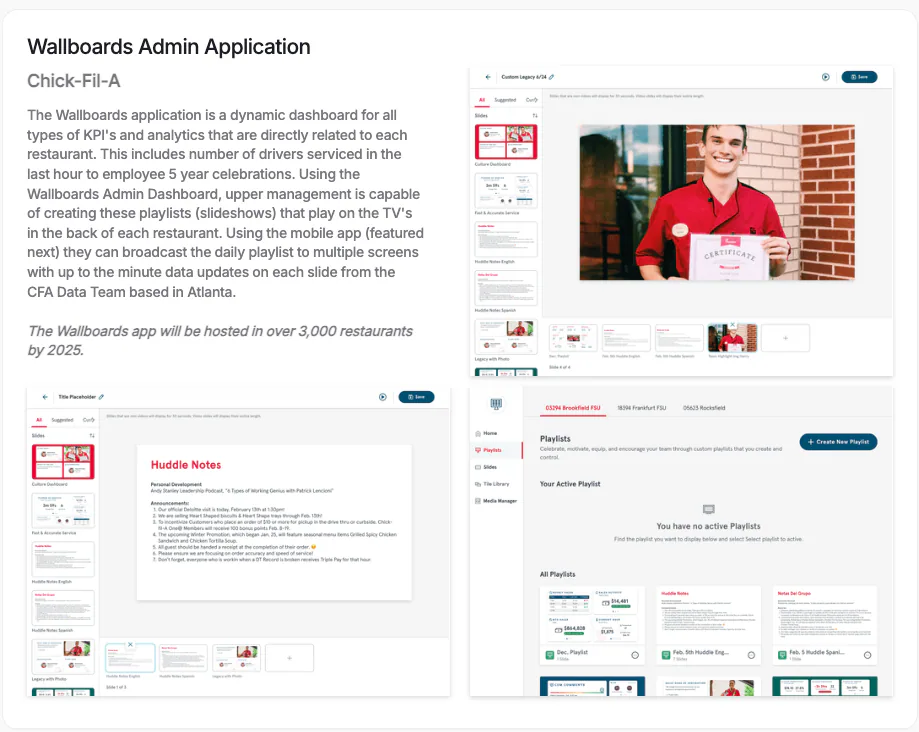Open Huddle Notes Spanish thumbnail in Title Placeholder filmstrip
The image size is (919, 732).
(183, 658)
